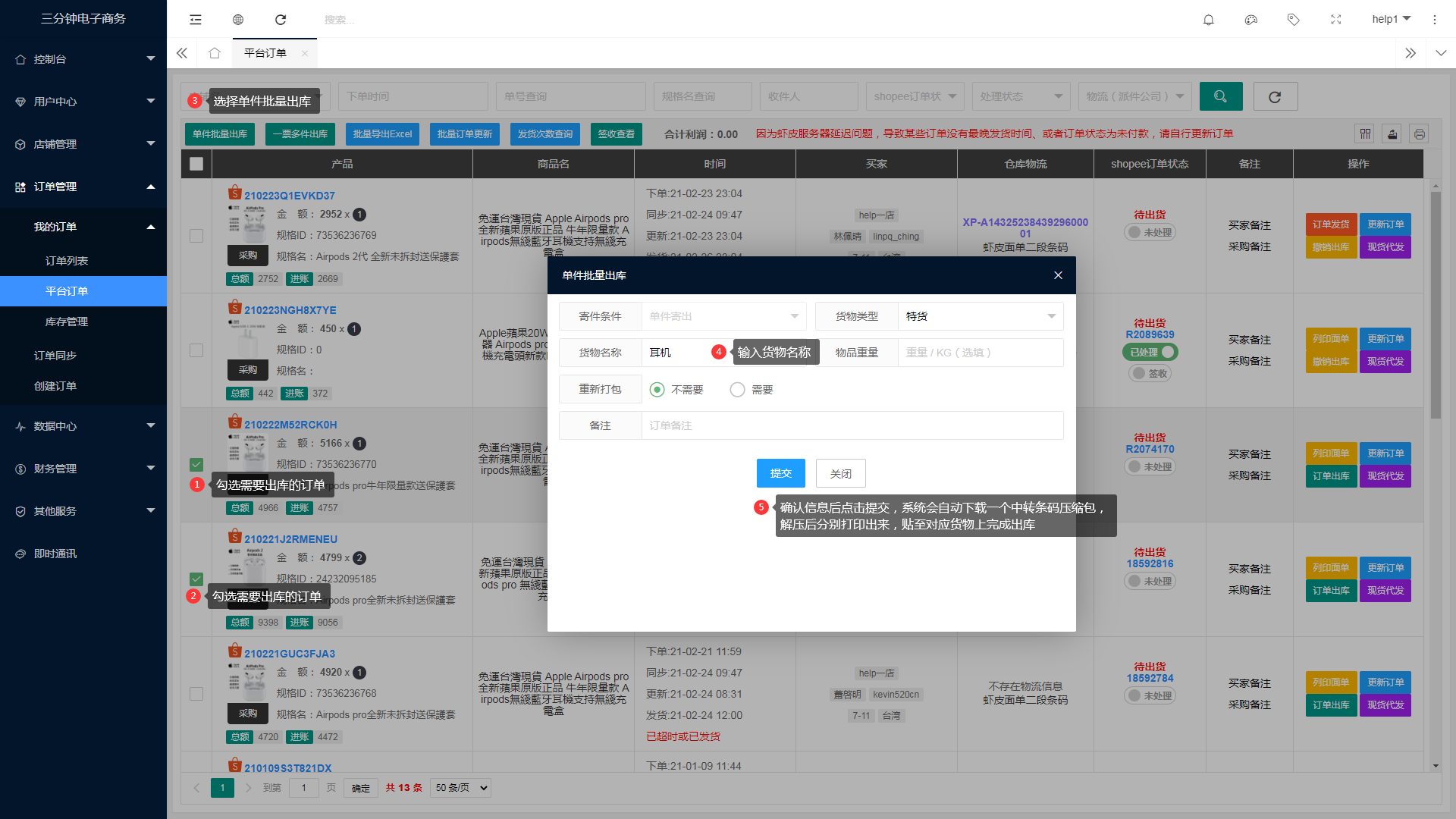Click the globe icon in top bar
Image resolution: width=1456 pixels, height=819 pixels.
(x=238, y=20)
